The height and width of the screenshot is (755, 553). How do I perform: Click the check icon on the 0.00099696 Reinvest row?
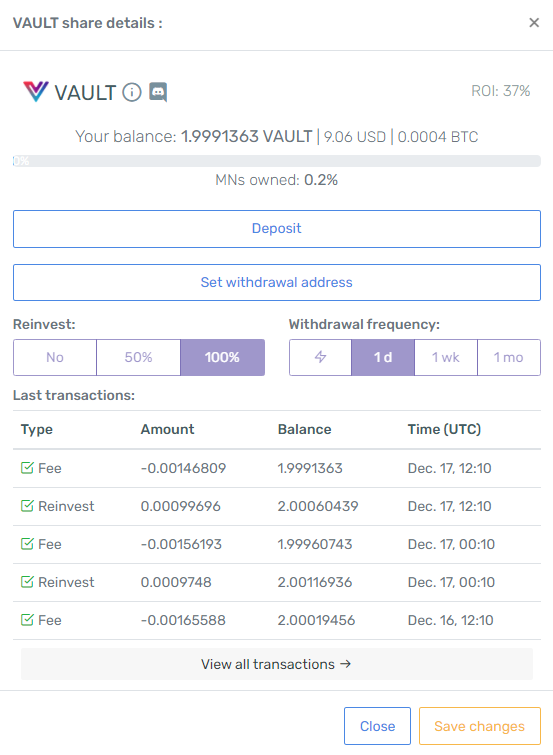pyautogui.click(x=27, y=506)
